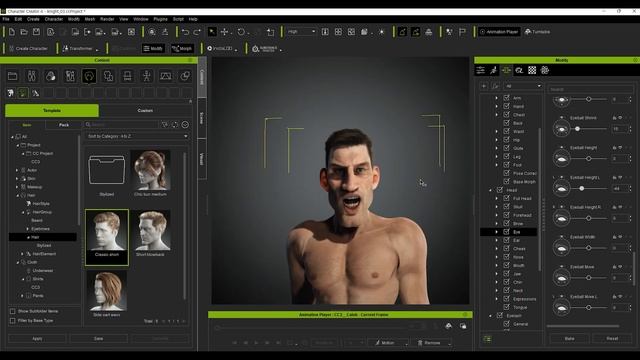Expand the Actor tree node

(x=17, y=170)
